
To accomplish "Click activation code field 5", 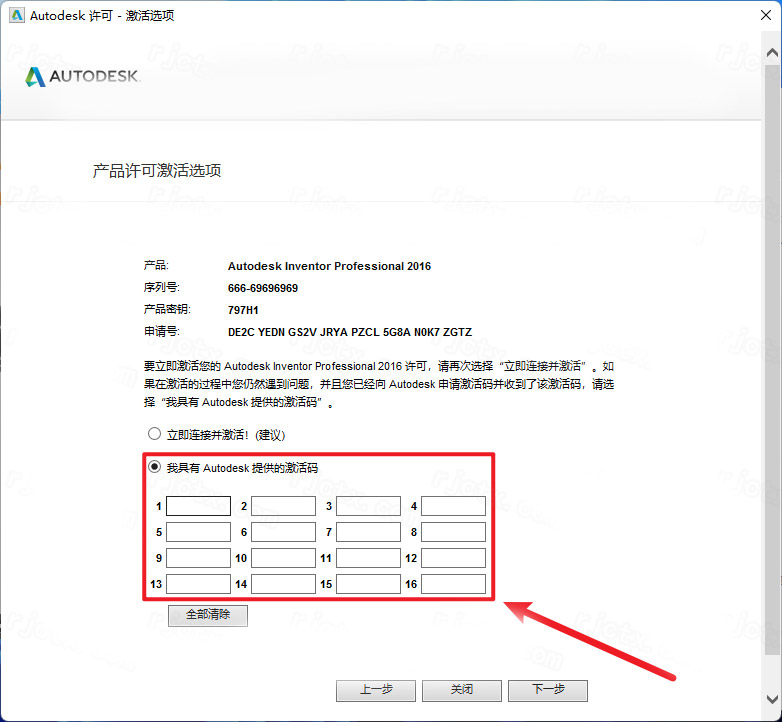I will click(198, 532).
